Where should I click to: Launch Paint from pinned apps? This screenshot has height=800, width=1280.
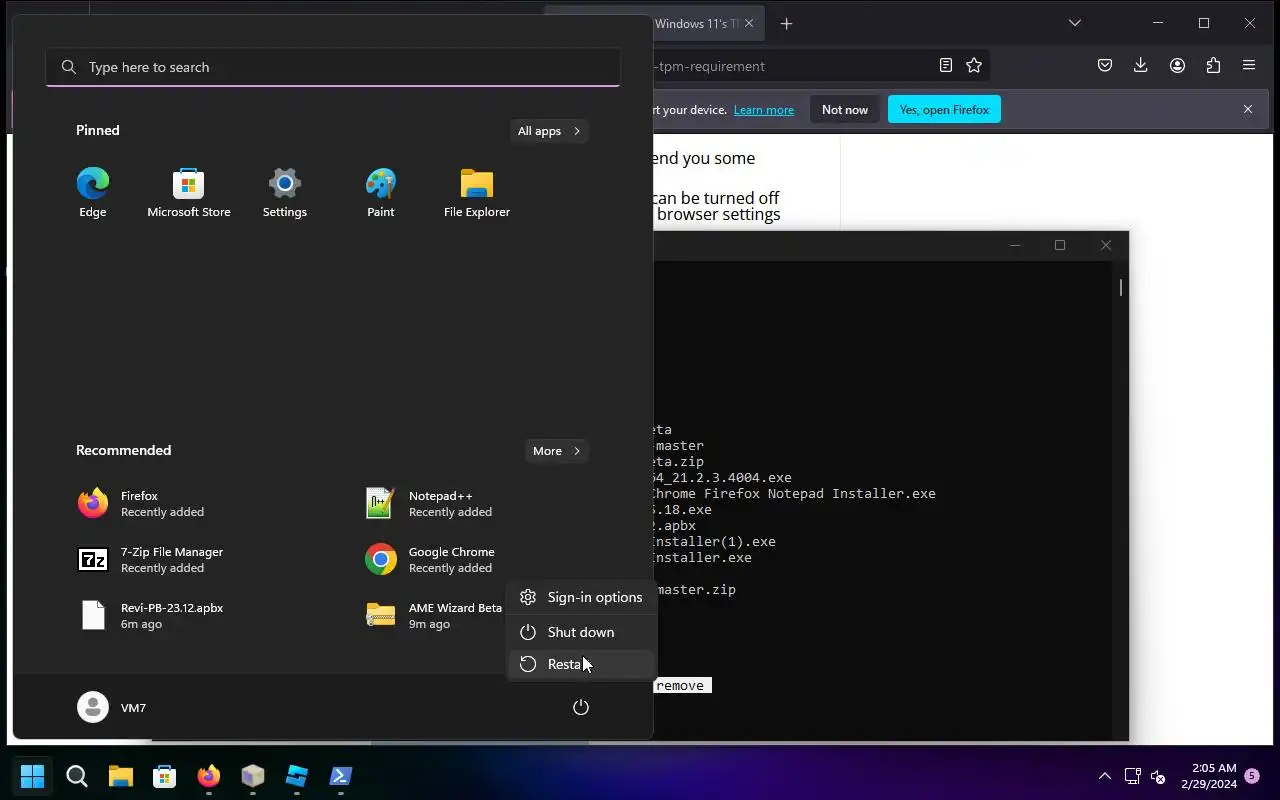[380, 193]
